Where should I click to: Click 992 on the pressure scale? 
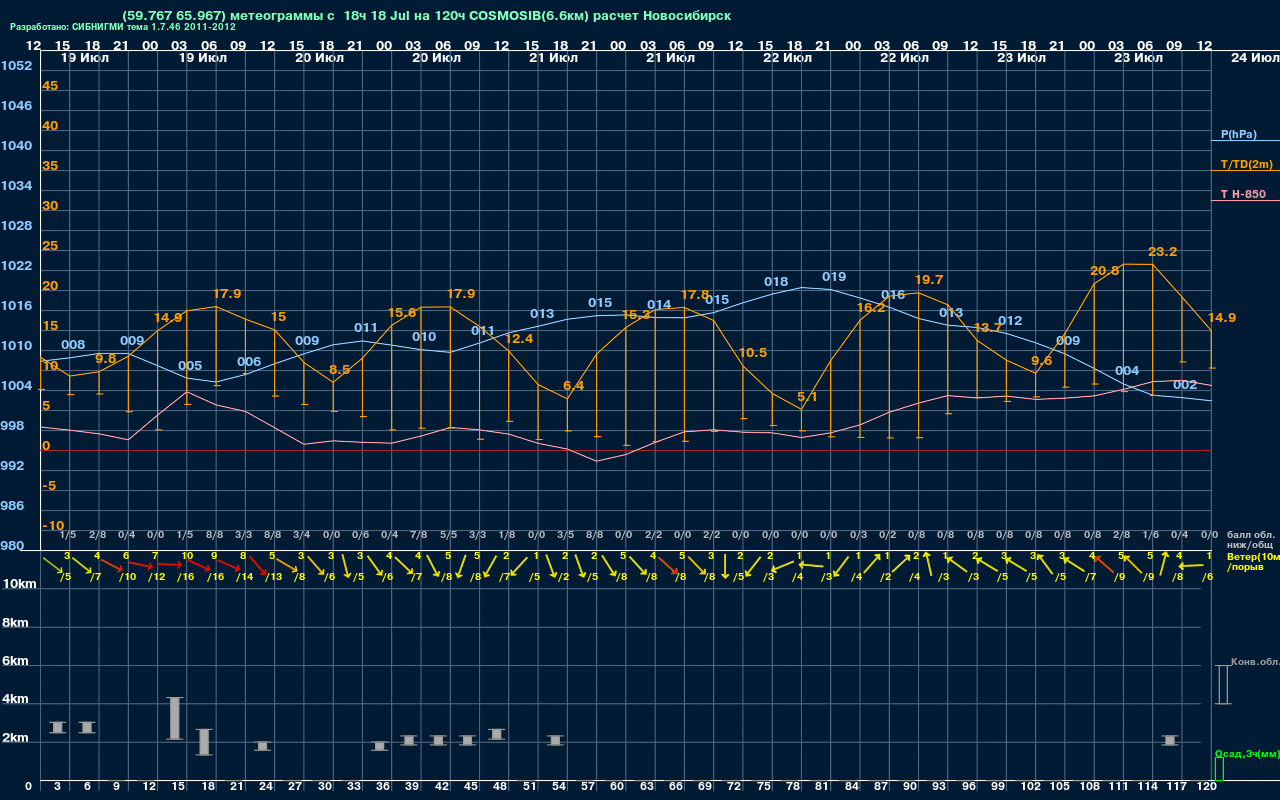(12, 466)
